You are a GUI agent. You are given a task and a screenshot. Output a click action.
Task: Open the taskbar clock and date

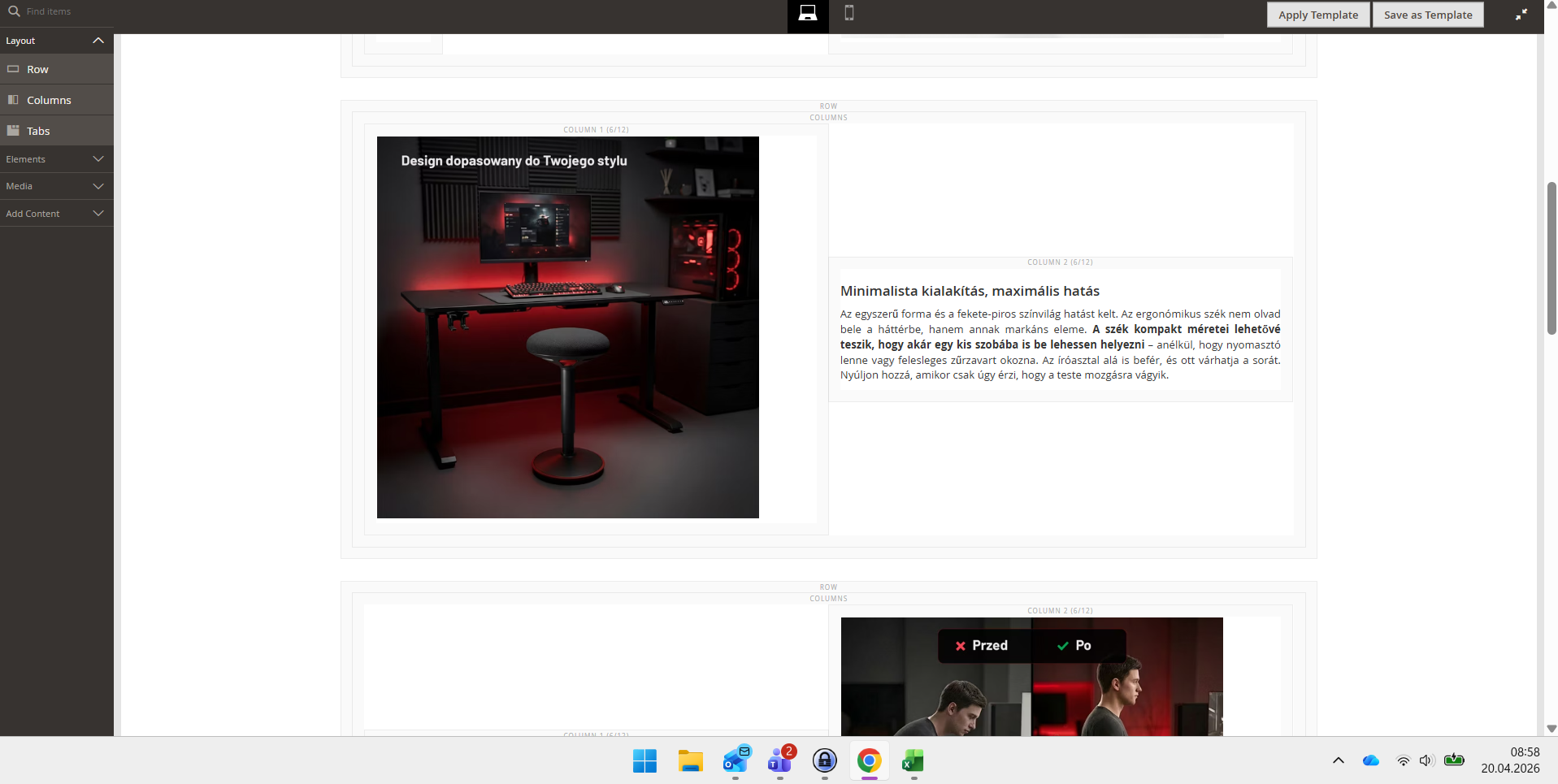(1510, 760)
